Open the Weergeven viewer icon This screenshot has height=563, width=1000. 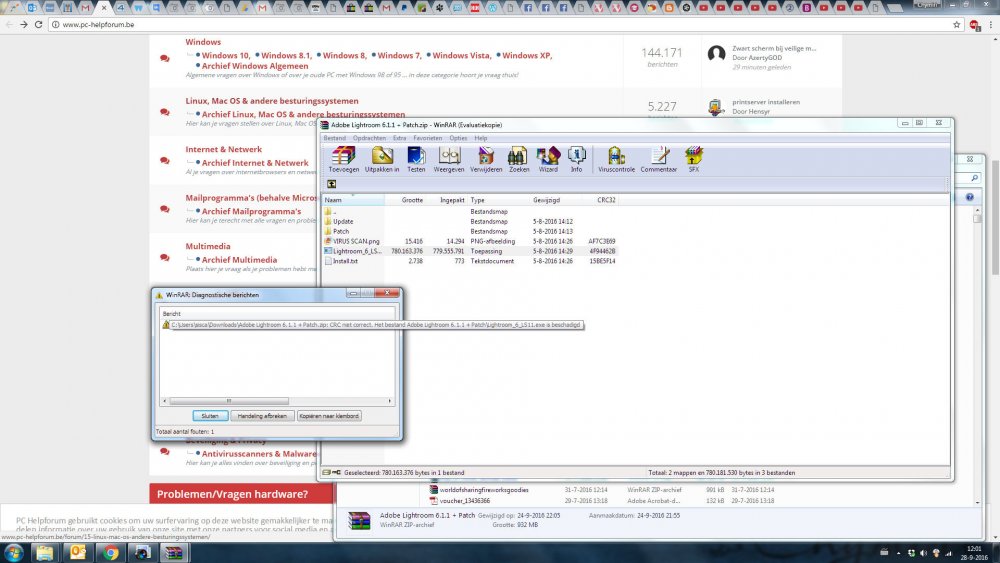pos(449,157)
